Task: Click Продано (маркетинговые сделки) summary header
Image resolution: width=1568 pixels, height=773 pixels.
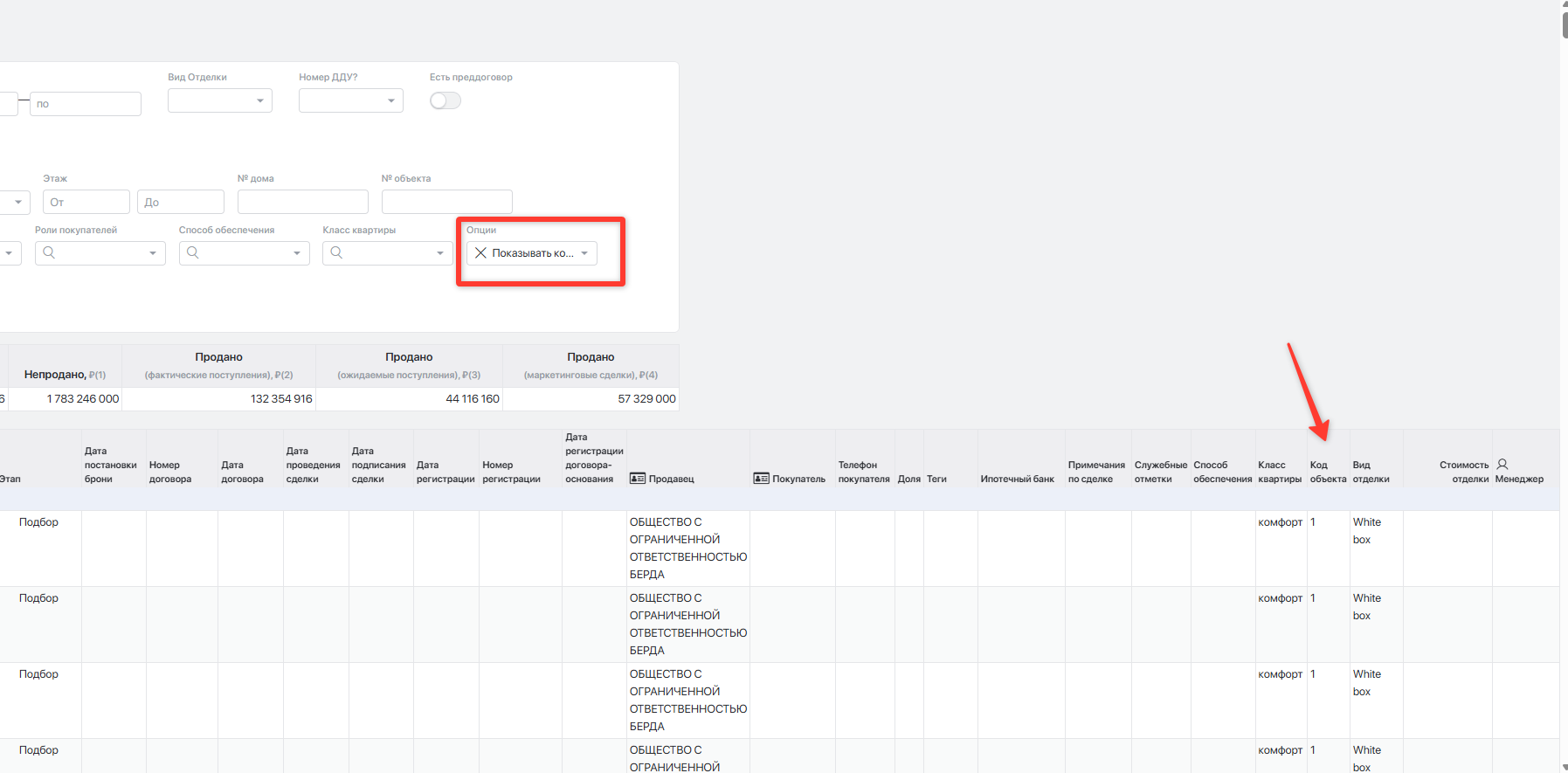Action: point(591,365)
